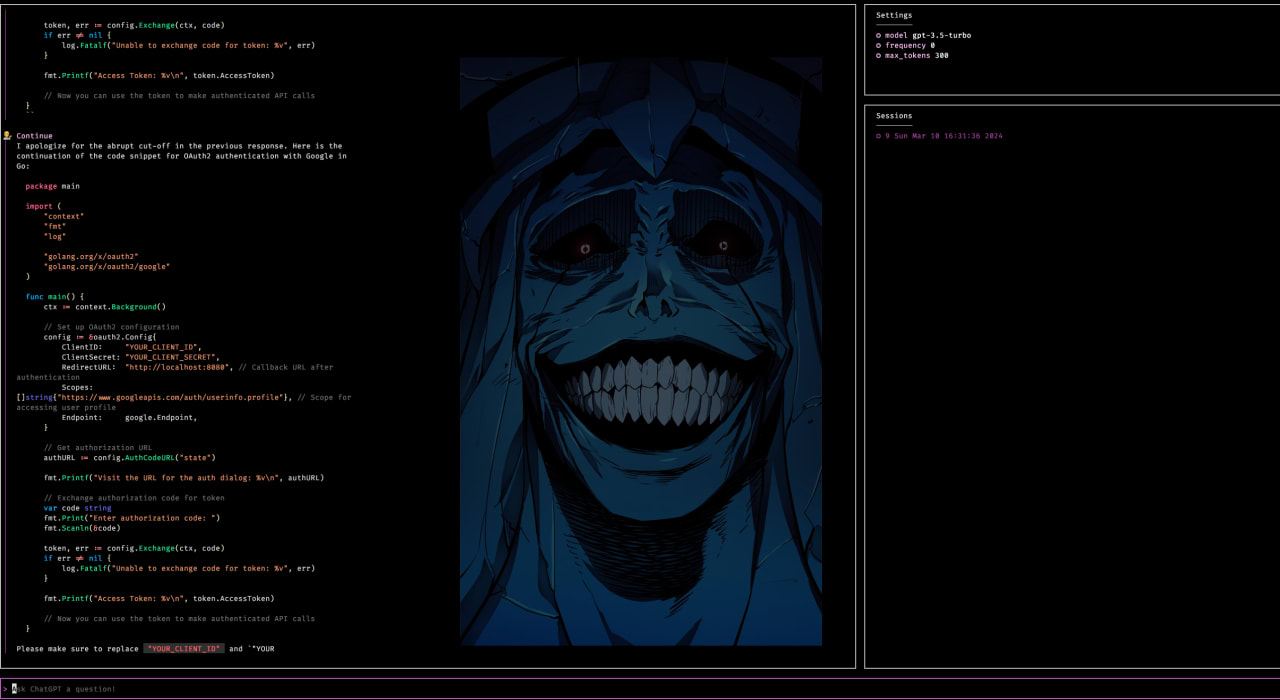This screenshot has width=1280, height=700.
Task: Click the 'Endpoint: google.Endpoint,' line
Action: pos(129,417)
